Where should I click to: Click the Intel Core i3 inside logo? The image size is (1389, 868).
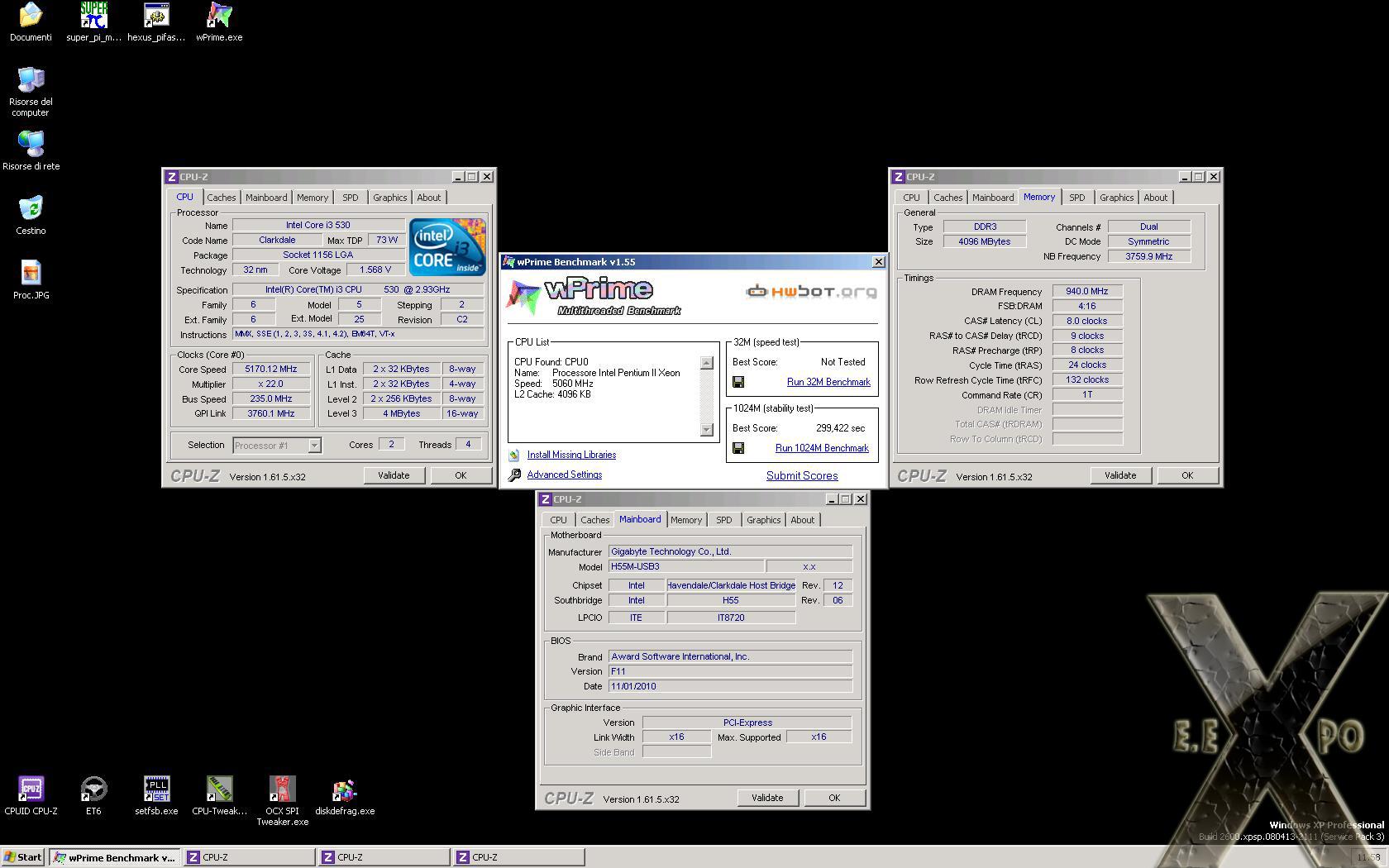coord(447,247)
